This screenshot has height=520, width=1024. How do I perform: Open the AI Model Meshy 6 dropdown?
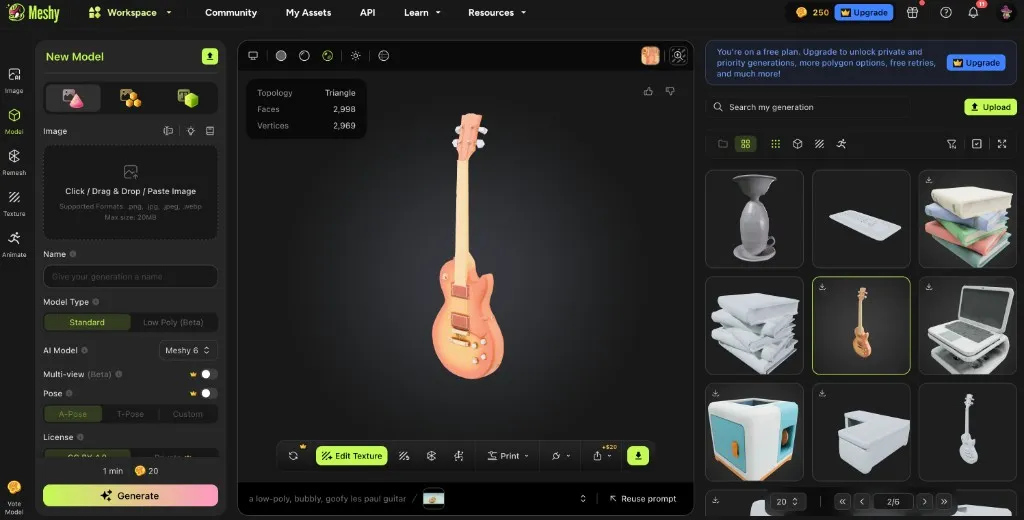tap(188, 350)
